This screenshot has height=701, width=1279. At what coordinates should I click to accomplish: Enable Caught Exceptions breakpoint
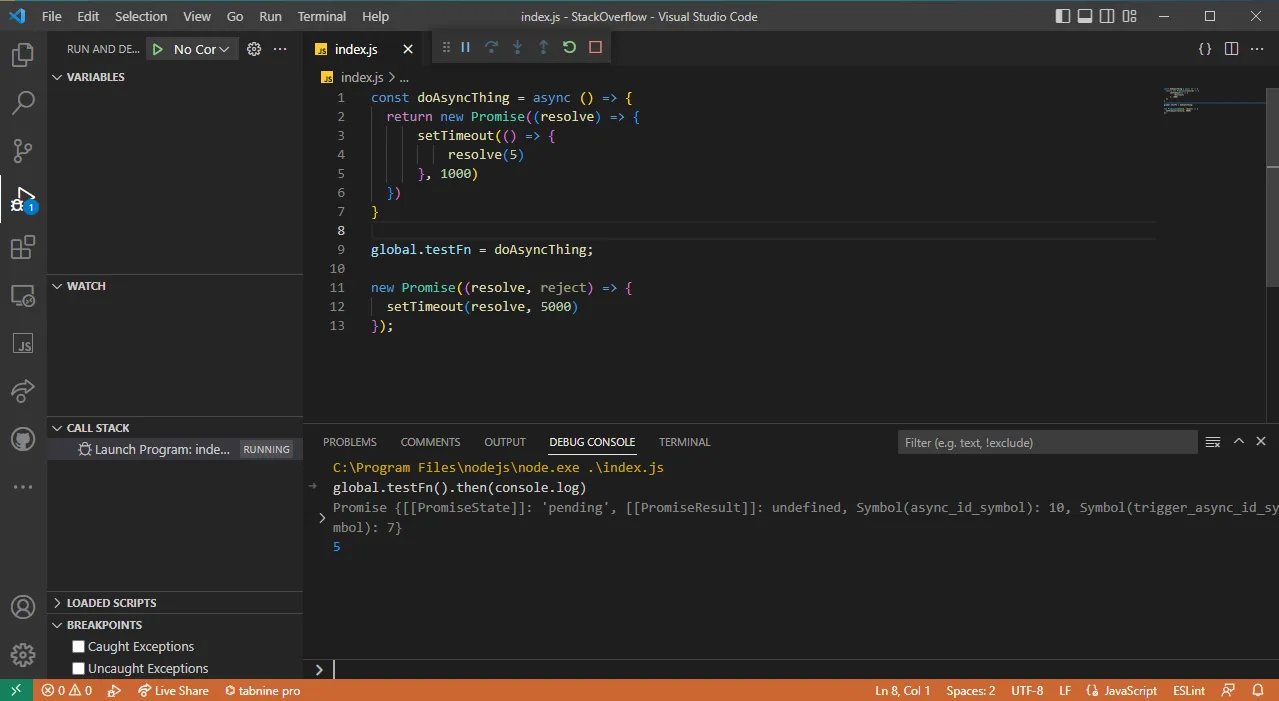point(79,647)
